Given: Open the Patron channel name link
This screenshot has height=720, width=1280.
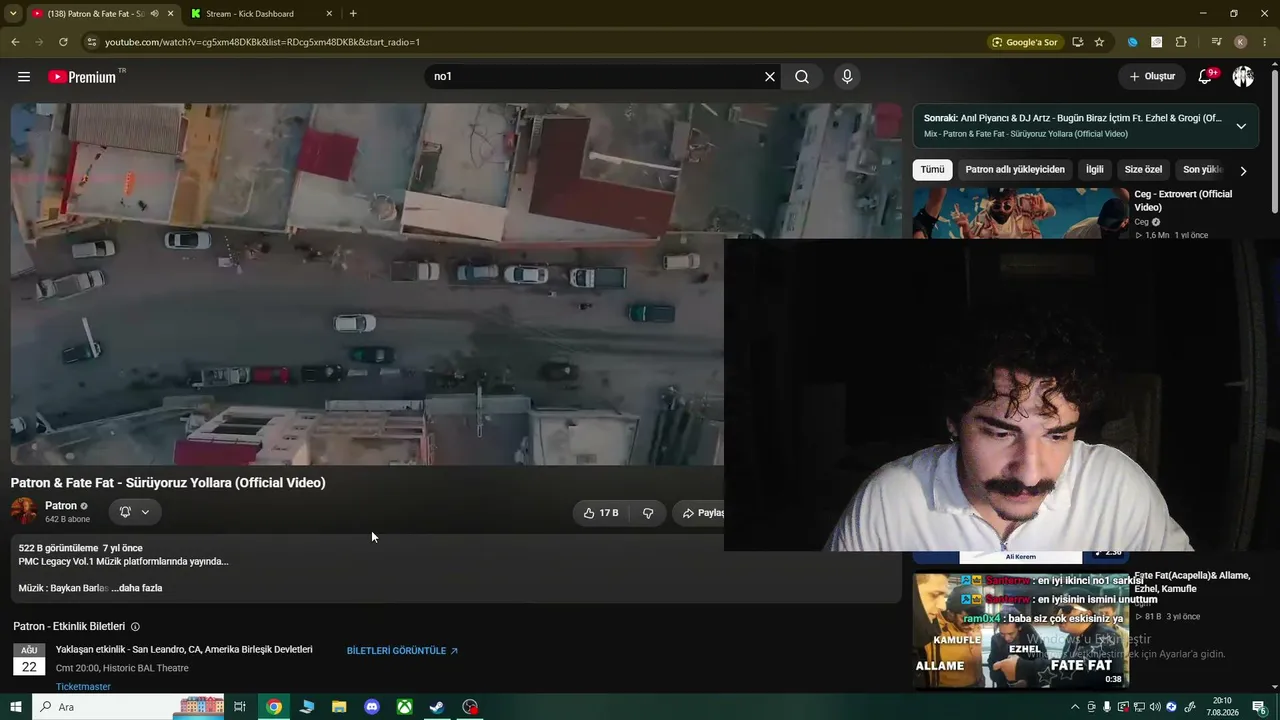Looking at the screenshot, I should click(x=61, y=506).
